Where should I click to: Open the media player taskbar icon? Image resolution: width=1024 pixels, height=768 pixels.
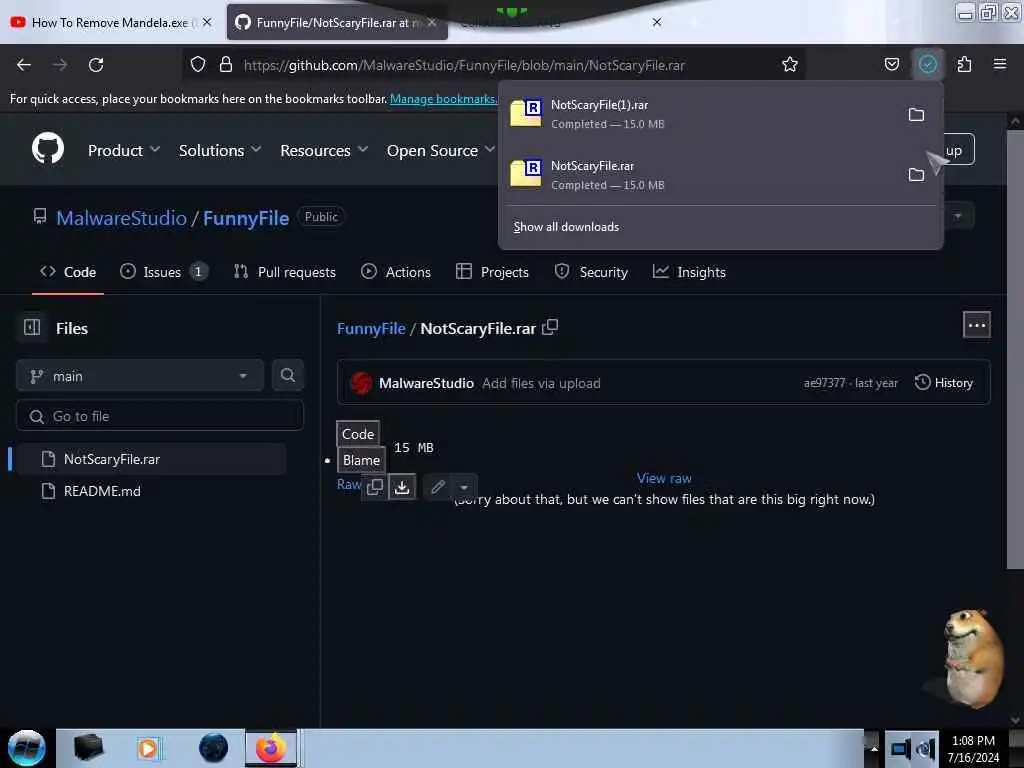click(148, 748)
